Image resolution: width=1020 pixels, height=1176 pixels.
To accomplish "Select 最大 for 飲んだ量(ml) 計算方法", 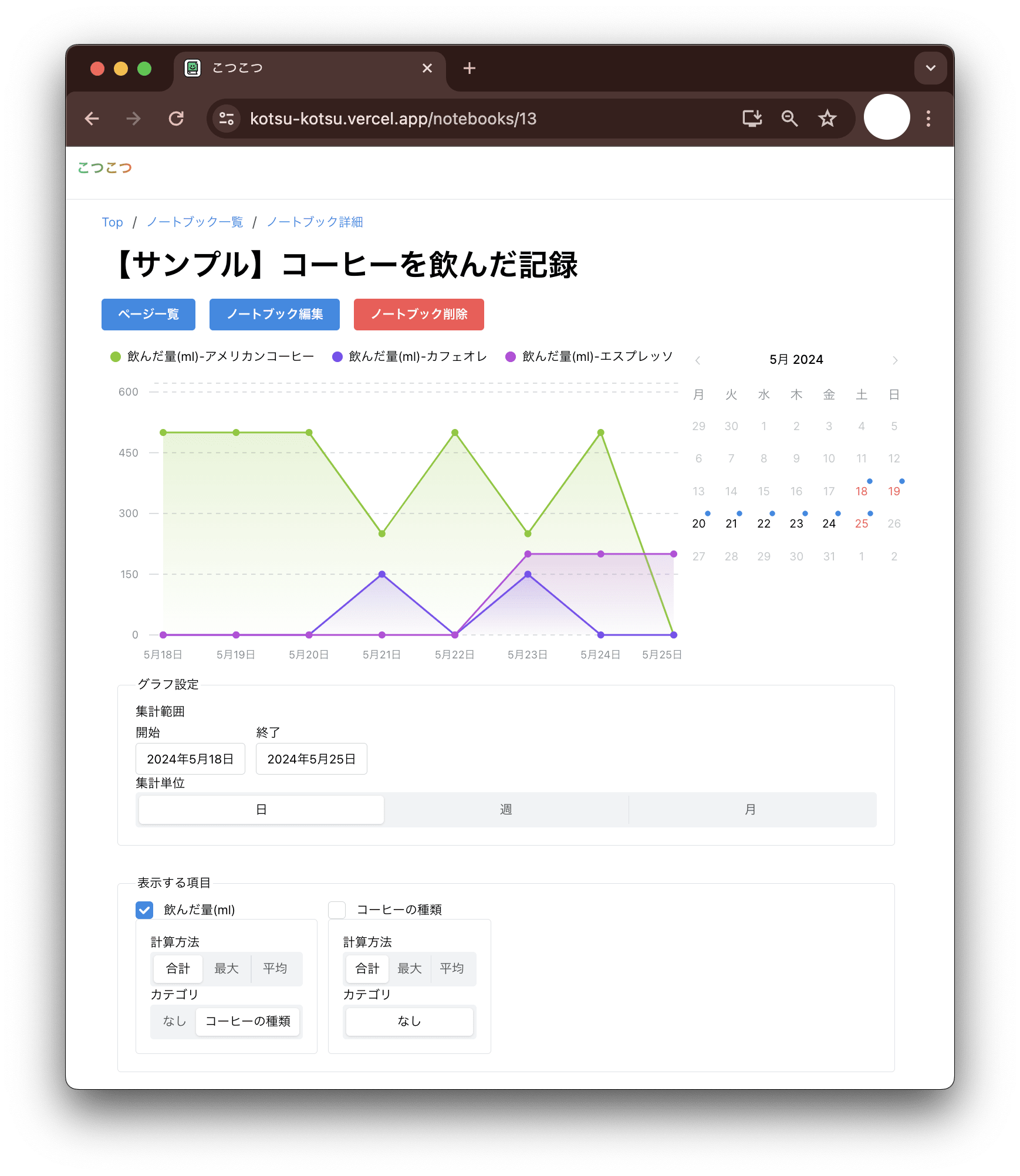I will click(227, 969).
